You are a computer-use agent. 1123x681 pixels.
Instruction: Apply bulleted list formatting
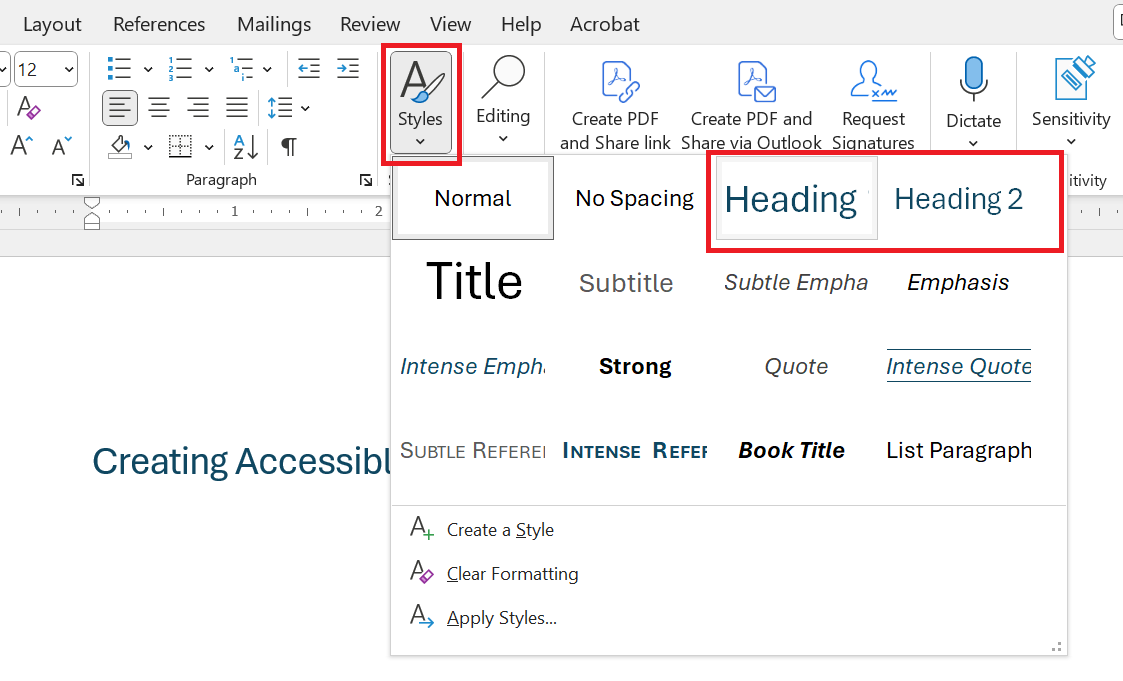[x=120, y=69]
